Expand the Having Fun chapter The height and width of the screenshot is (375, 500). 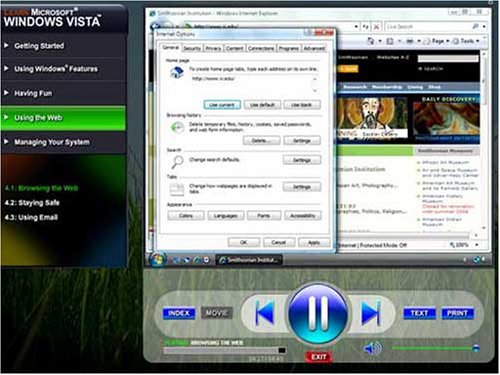(63, 93)
